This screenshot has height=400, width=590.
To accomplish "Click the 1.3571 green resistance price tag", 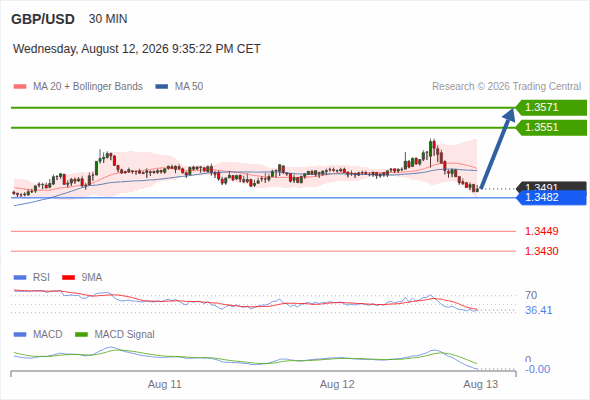I will pos(551,108).
